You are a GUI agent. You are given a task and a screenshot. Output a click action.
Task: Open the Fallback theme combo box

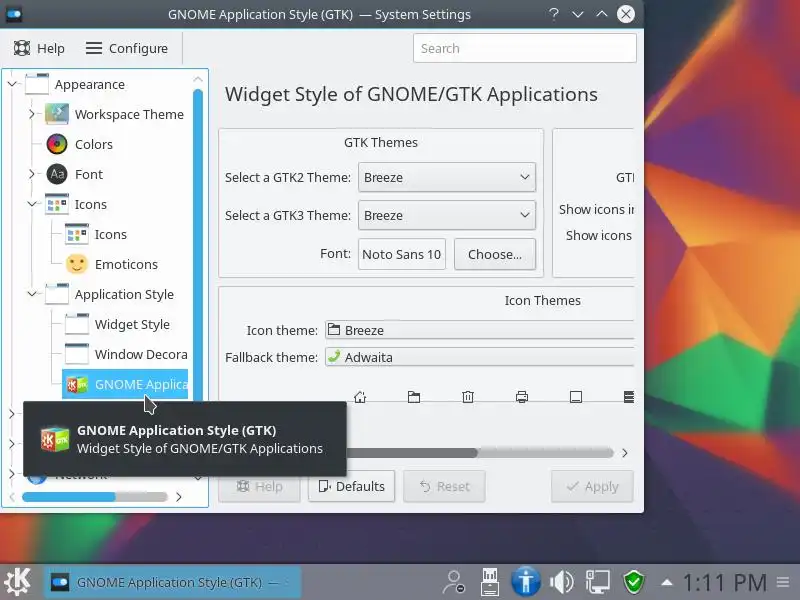point(480,357)
